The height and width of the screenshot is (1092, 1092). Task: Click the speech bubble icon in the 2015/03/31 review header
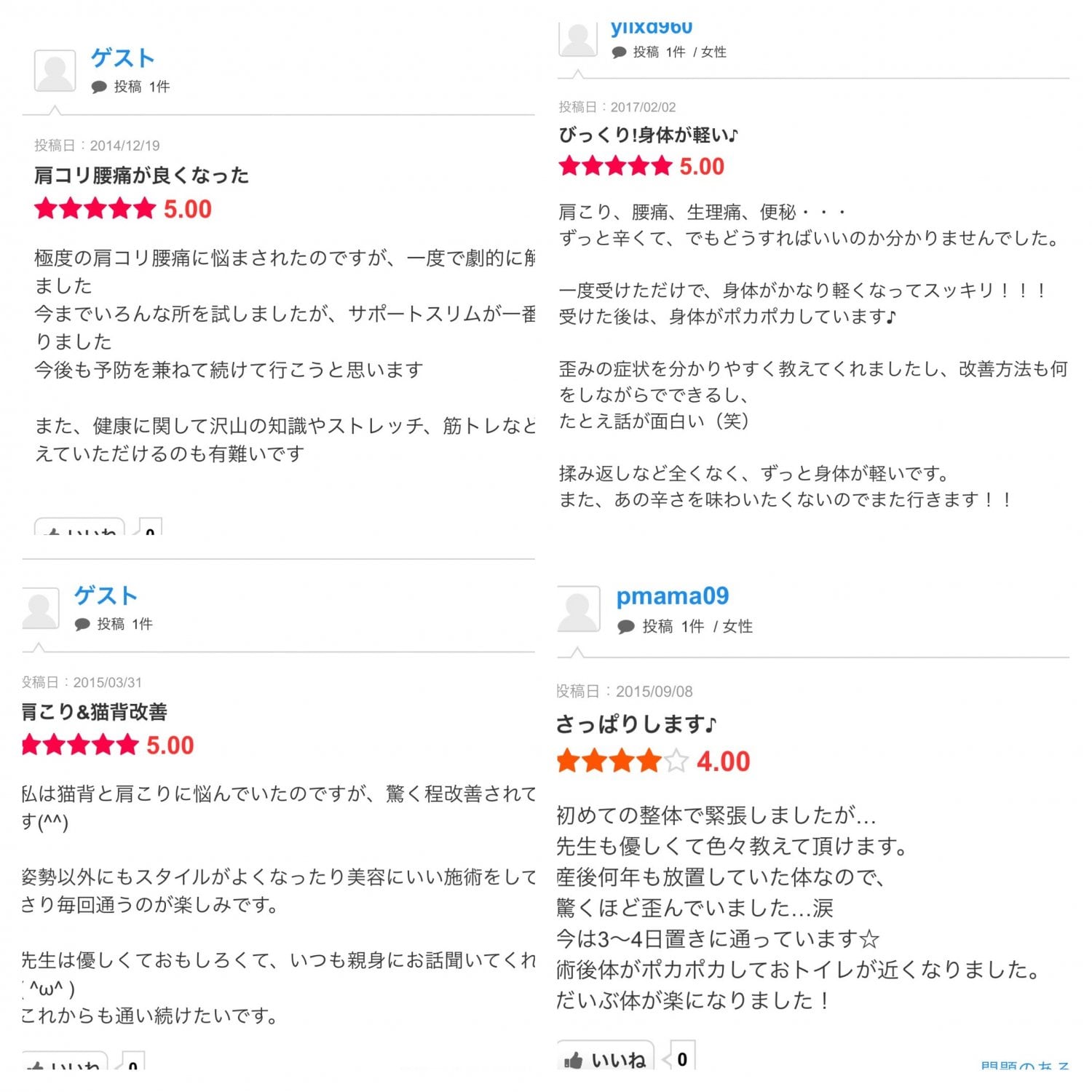tap(82, 625)
